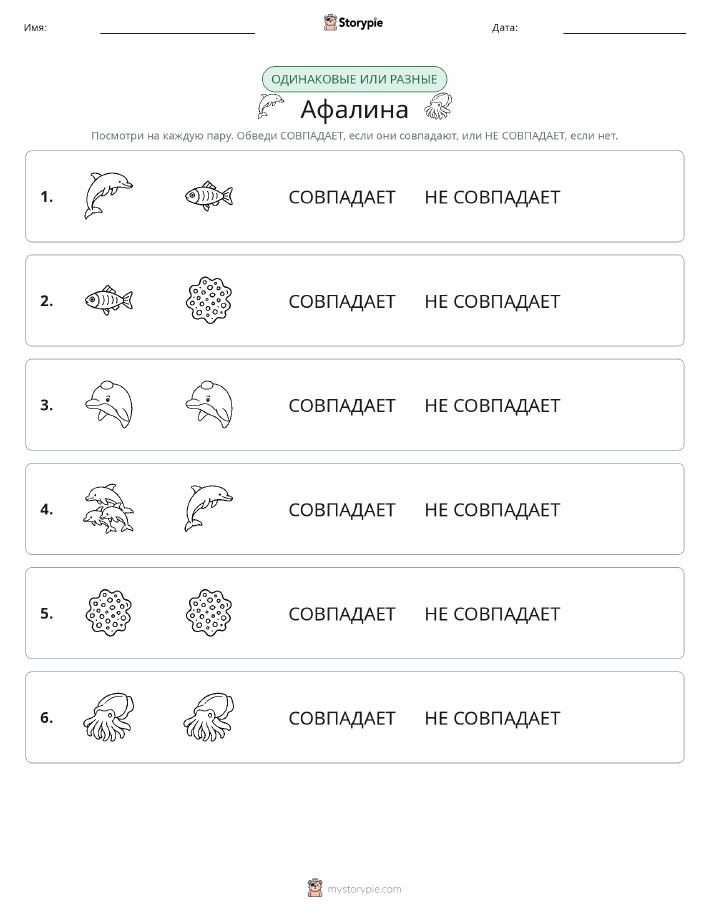Click the small squid icon beside the title
Viewport: 709px width, 917px height.
pyautogui.click(x=438, y=106)
